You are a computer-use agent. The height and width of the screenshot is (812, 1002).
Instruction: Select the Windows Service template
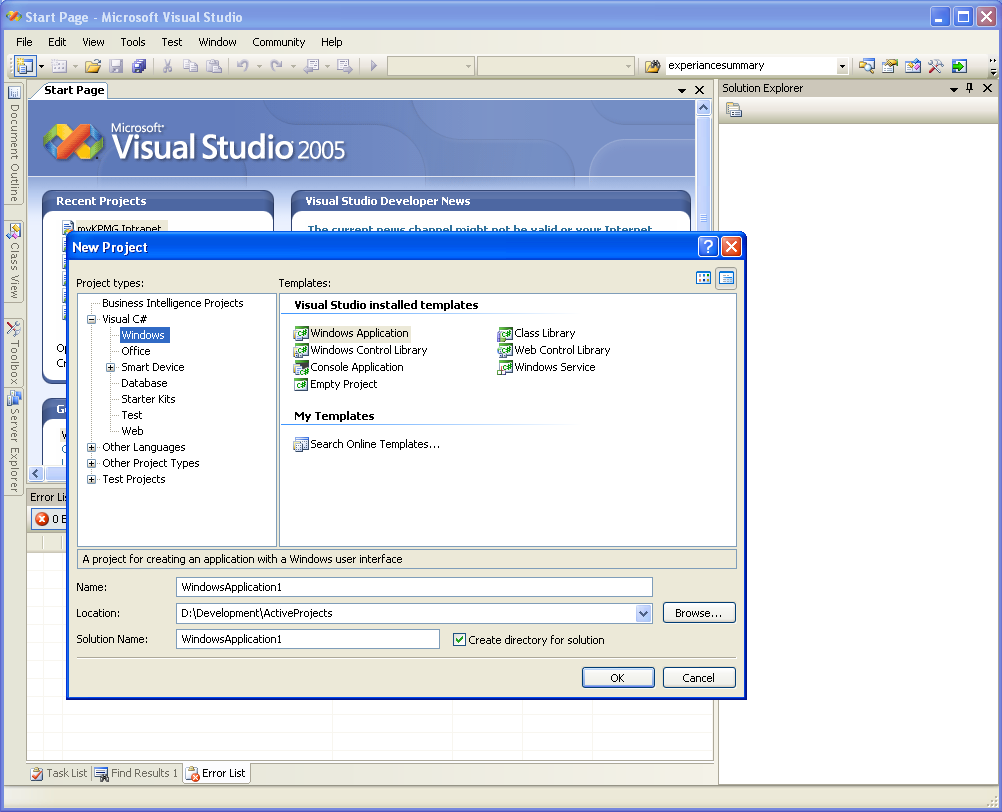coord(546,367)
